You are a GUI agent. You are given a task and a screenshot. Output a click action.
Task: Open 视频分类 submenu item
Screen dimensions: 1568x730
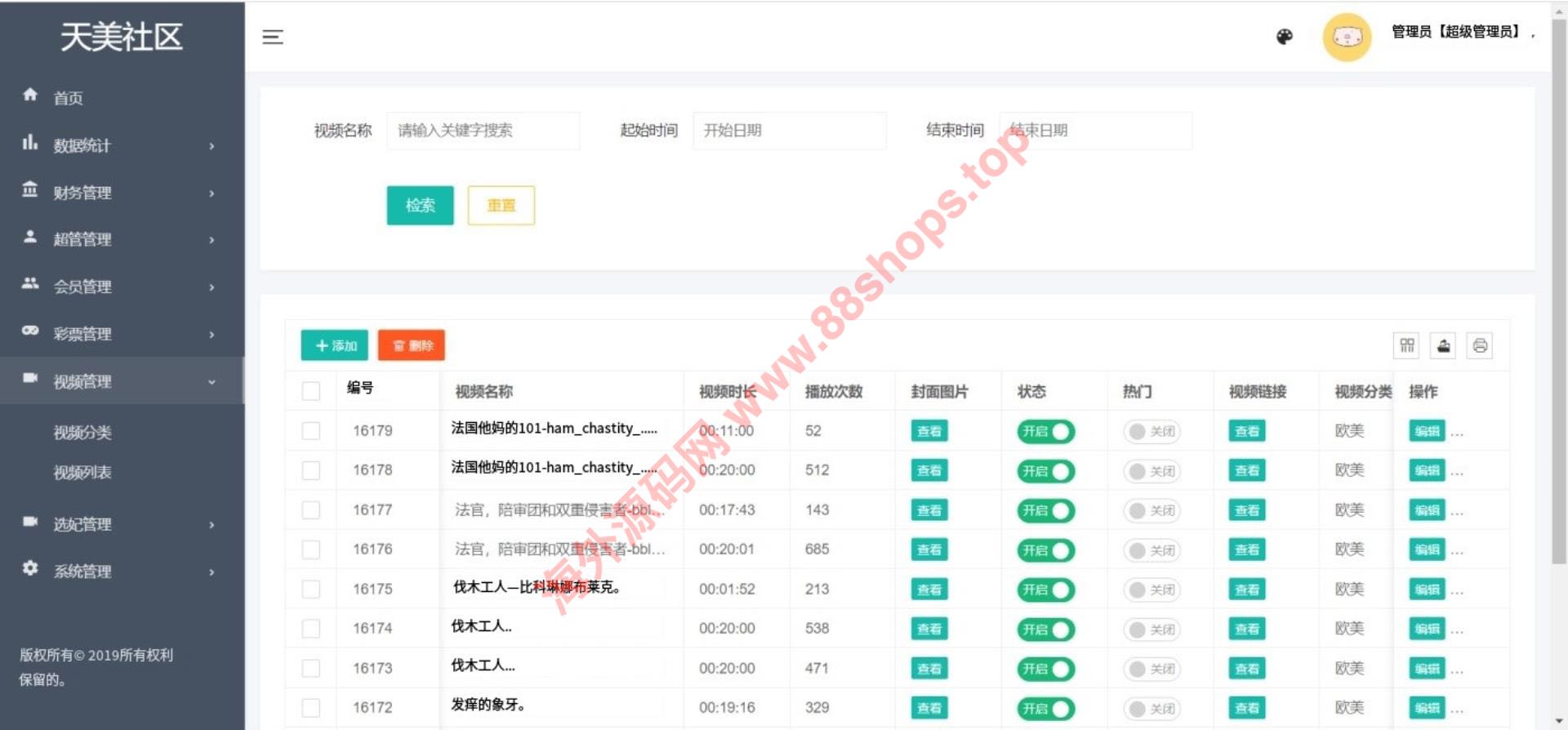82,433
